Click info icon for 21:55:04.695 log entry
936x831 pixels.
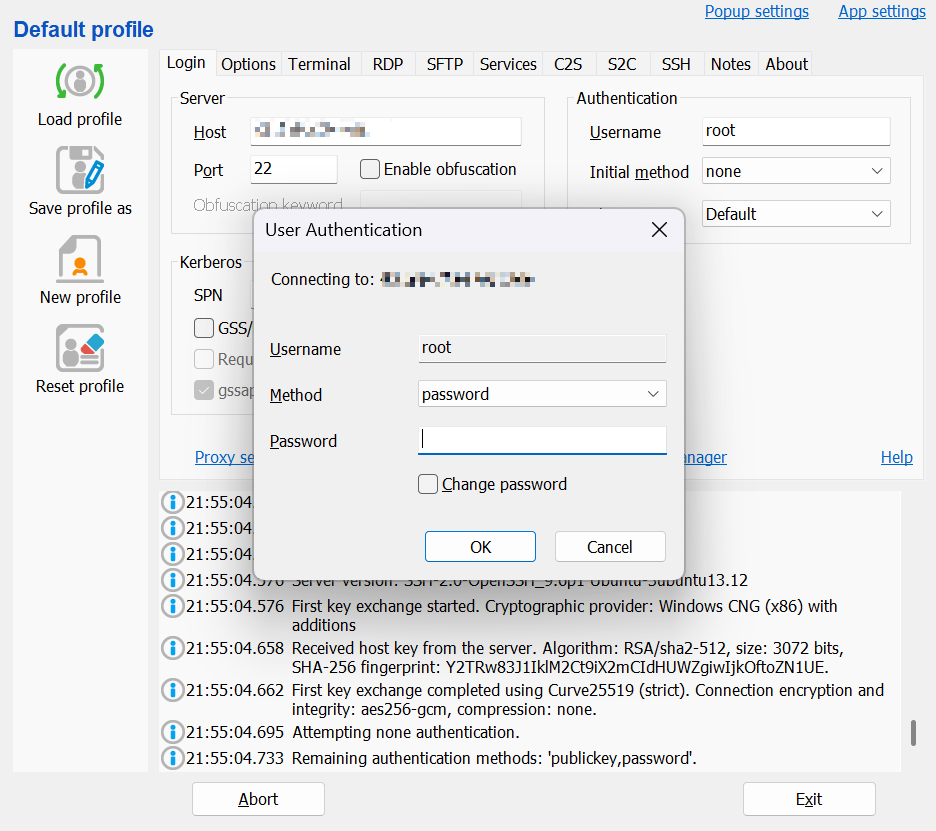coord(173,732)
